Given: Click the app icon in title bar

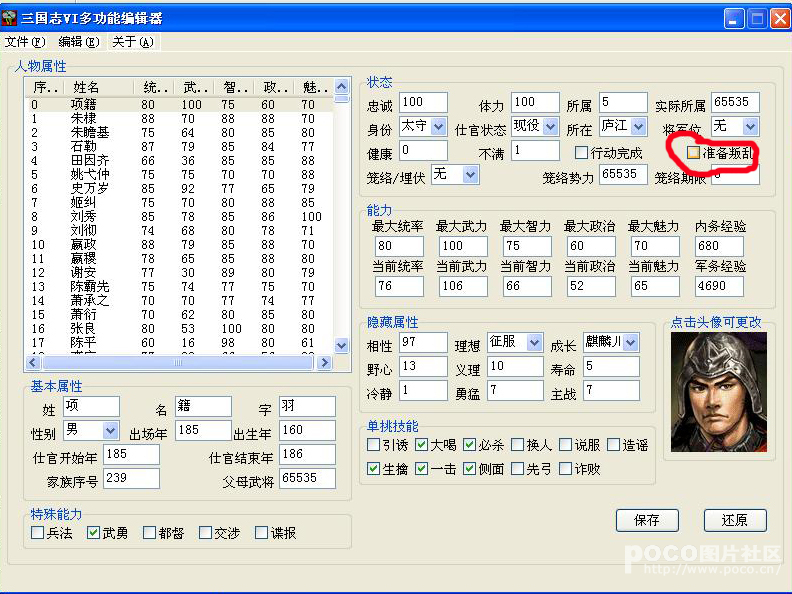Looking at the screenshot, I should coord(9,19).
